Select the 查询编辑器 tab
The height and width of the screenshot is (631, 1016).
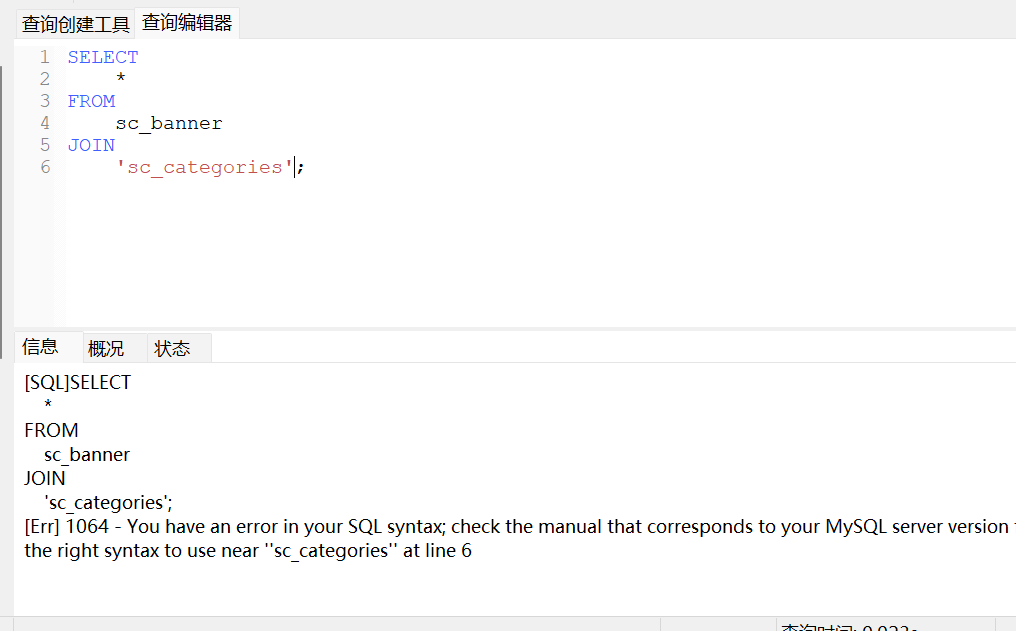tap(187, 23)
